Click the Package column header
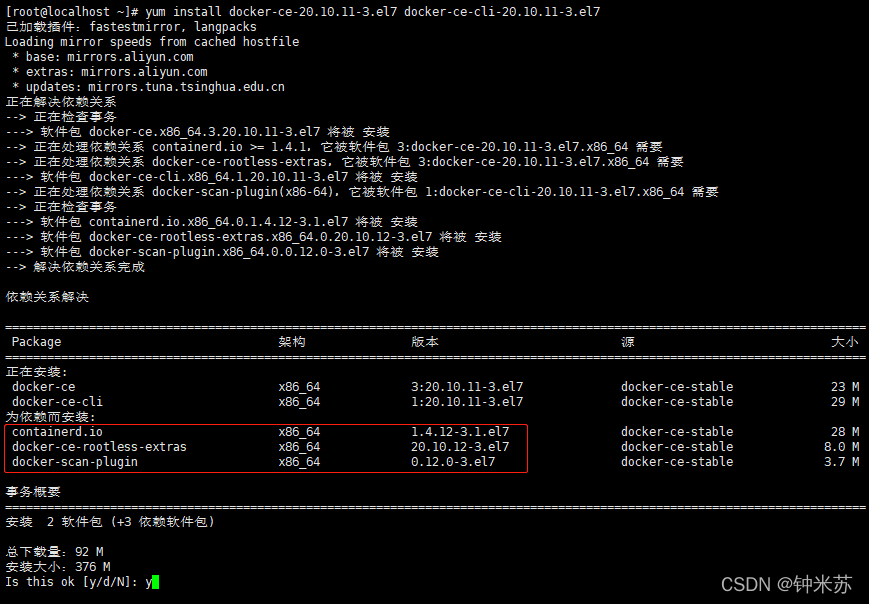This screenshot has width=869, height=604. [37, 342]
